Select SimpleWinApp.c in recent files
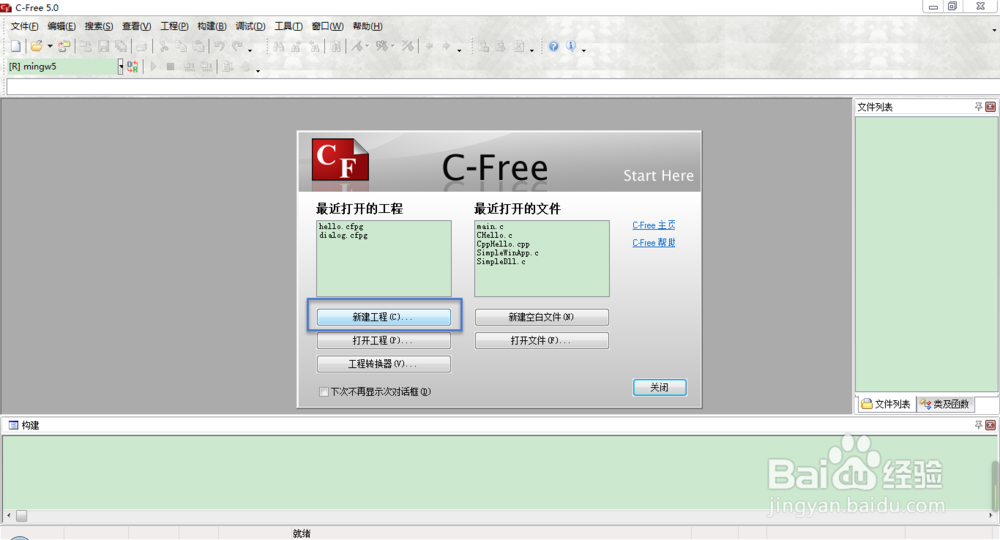The height and width of the screenshot is (540, 1000). (x=508, y=253)
